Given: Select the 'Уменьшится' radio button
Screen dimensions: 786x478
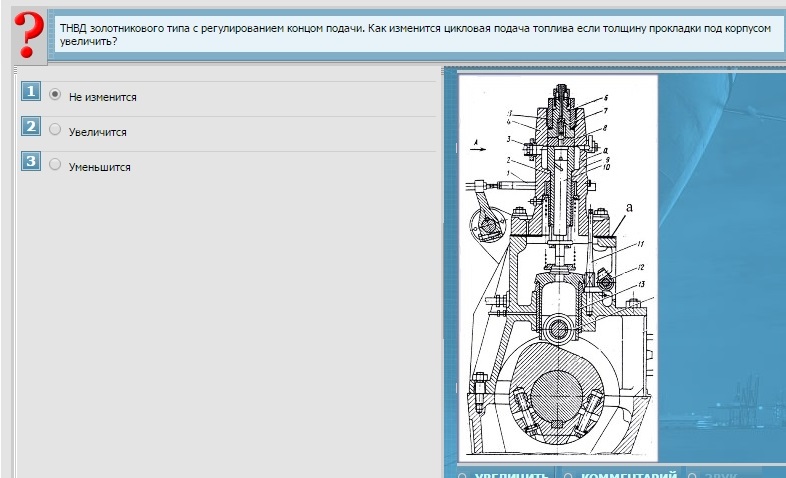Looking at the screenshot, I should click(x=55, y=164).
